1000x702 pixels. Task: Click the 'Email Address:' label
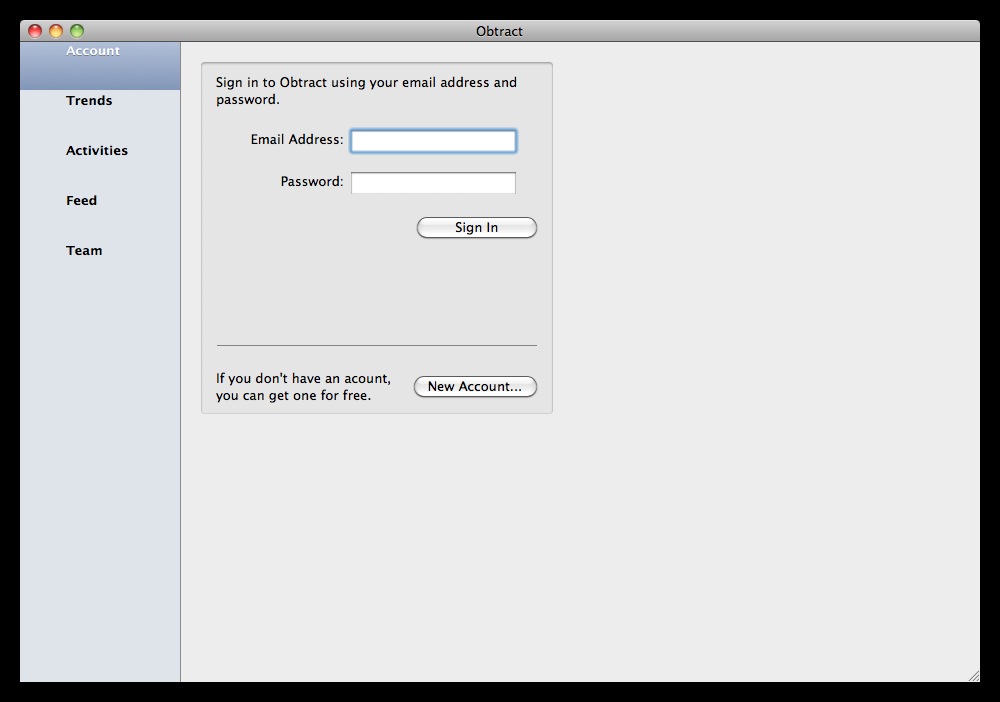[x=297, y=140]
